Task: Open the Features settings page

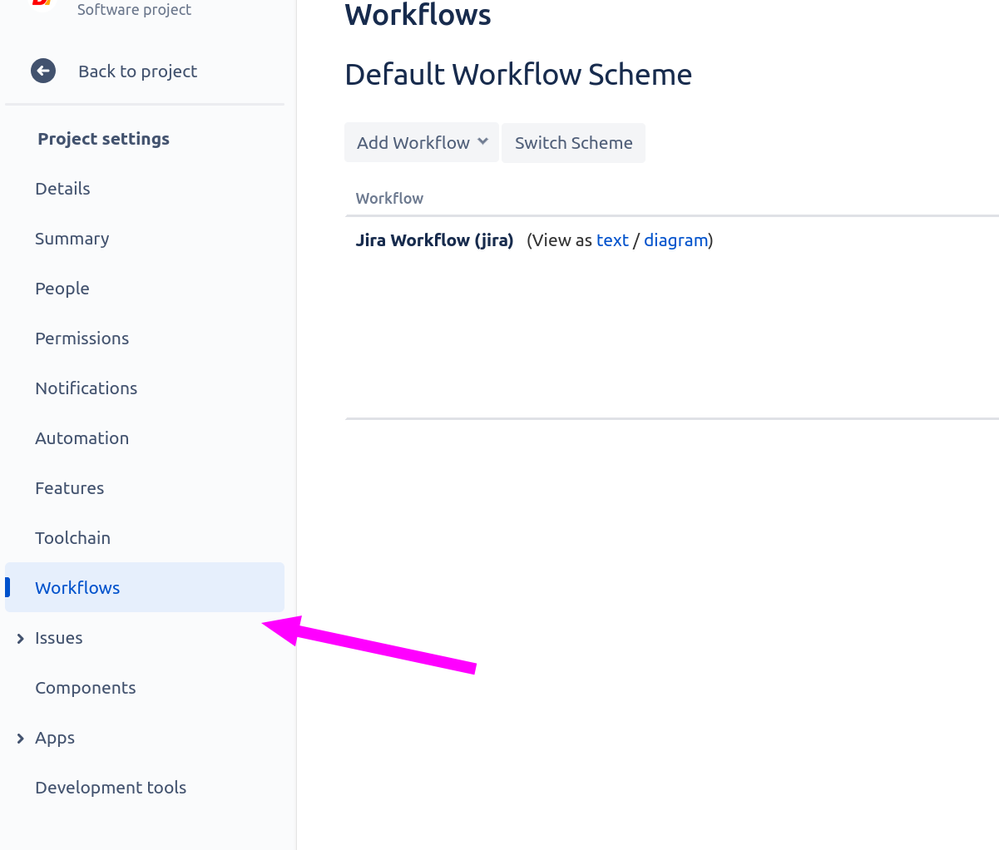Action: click(69, 488)
